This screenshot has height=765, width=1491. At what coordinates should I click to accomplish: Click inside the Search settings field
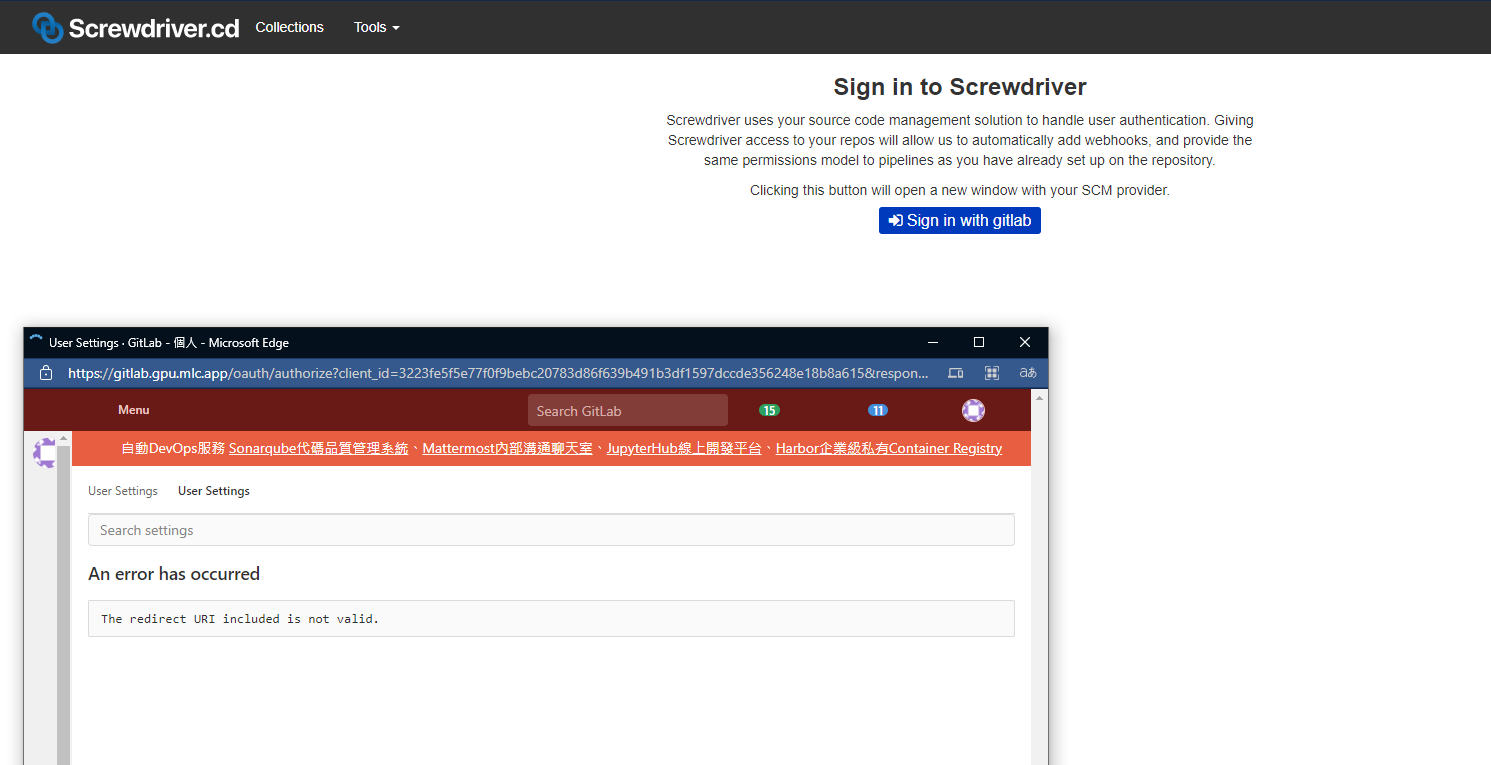551,529
